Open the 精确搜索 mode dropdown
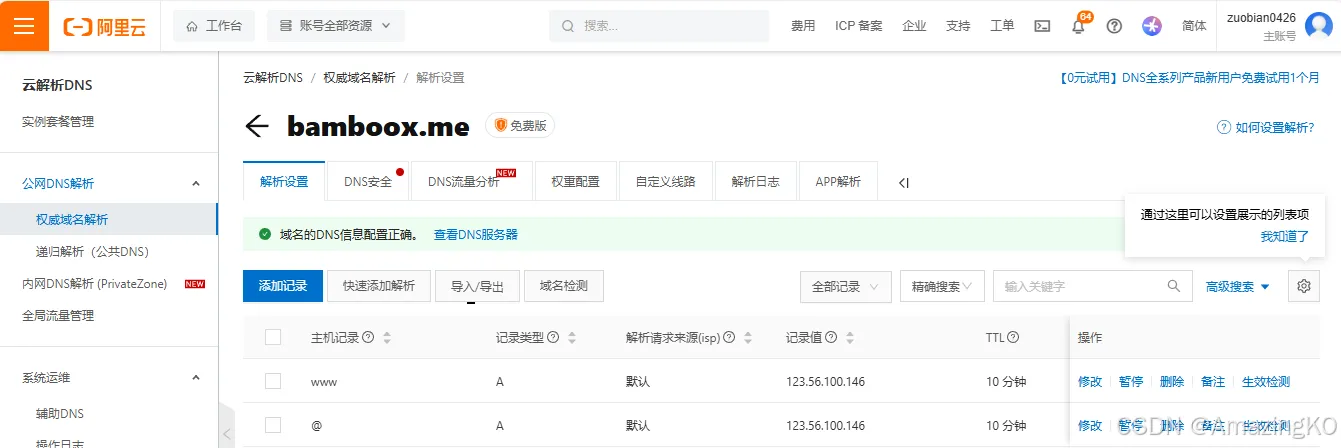1341x448 pixels. point(942,286)
